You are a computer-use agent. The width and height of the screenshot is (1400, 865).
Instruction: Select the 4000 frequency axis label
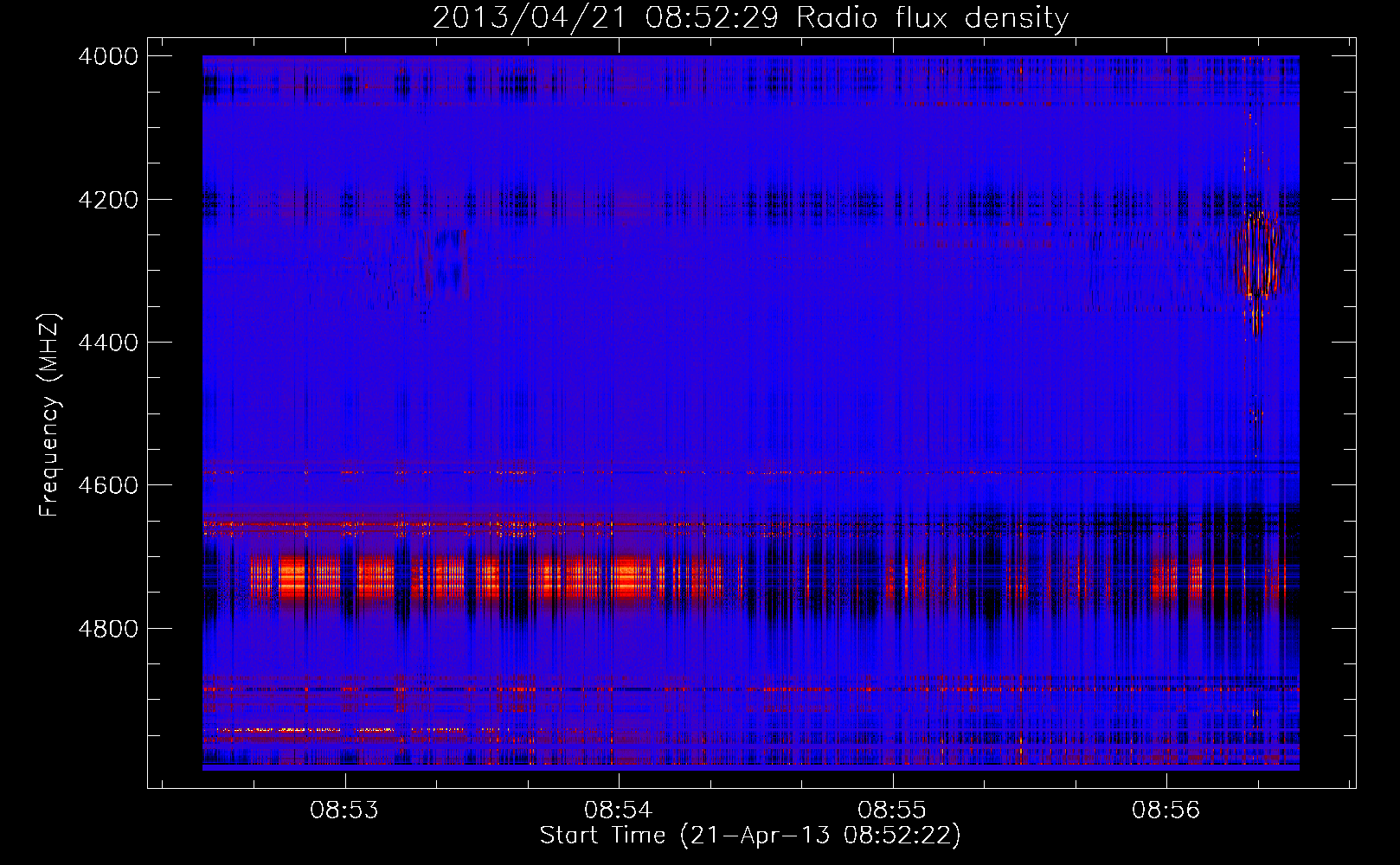tap(108, 56)
